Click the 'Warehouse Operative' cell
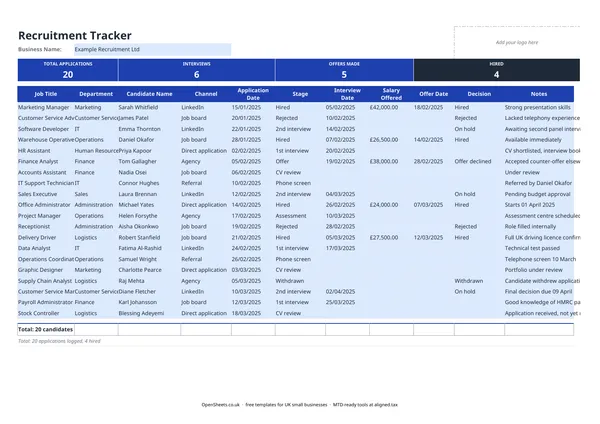This screenshot has width=600, height=424. 46,140
